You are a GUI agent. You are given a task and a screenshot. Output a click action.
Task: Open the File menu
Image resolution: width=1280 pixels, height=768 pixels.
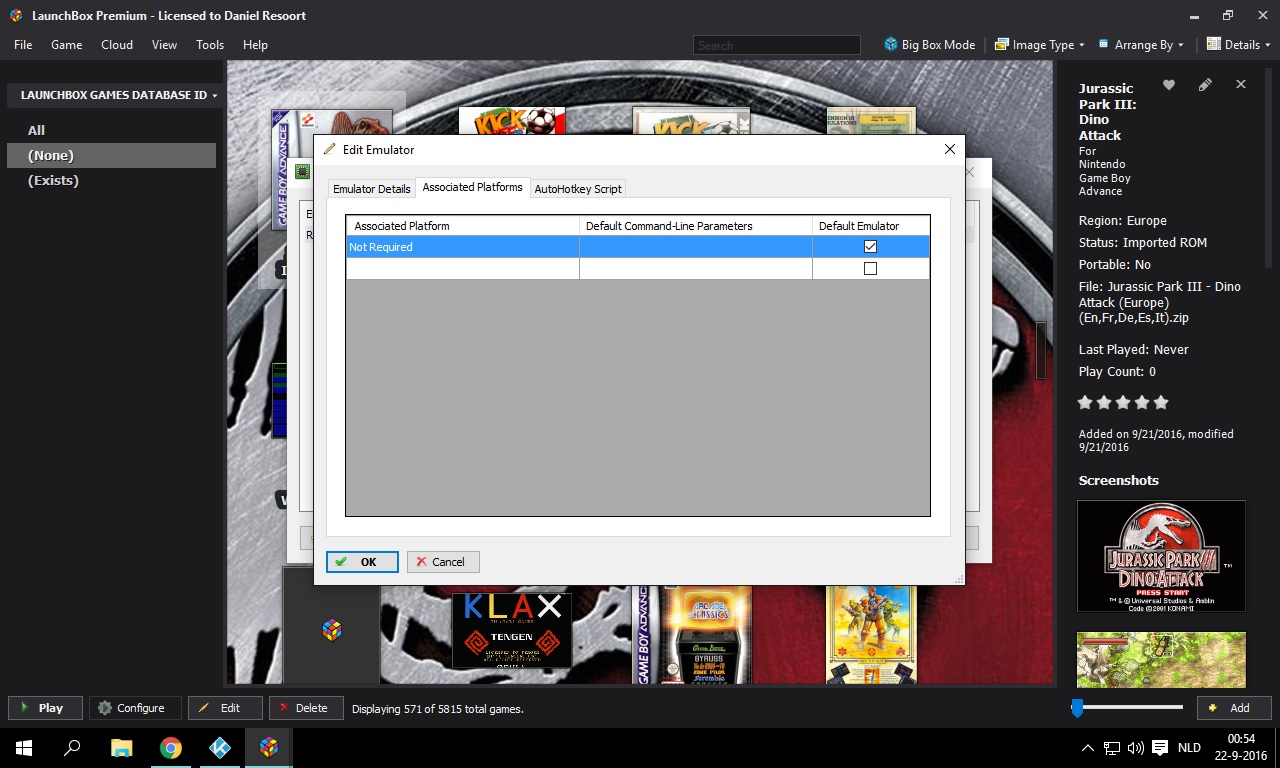click(23, 45)
